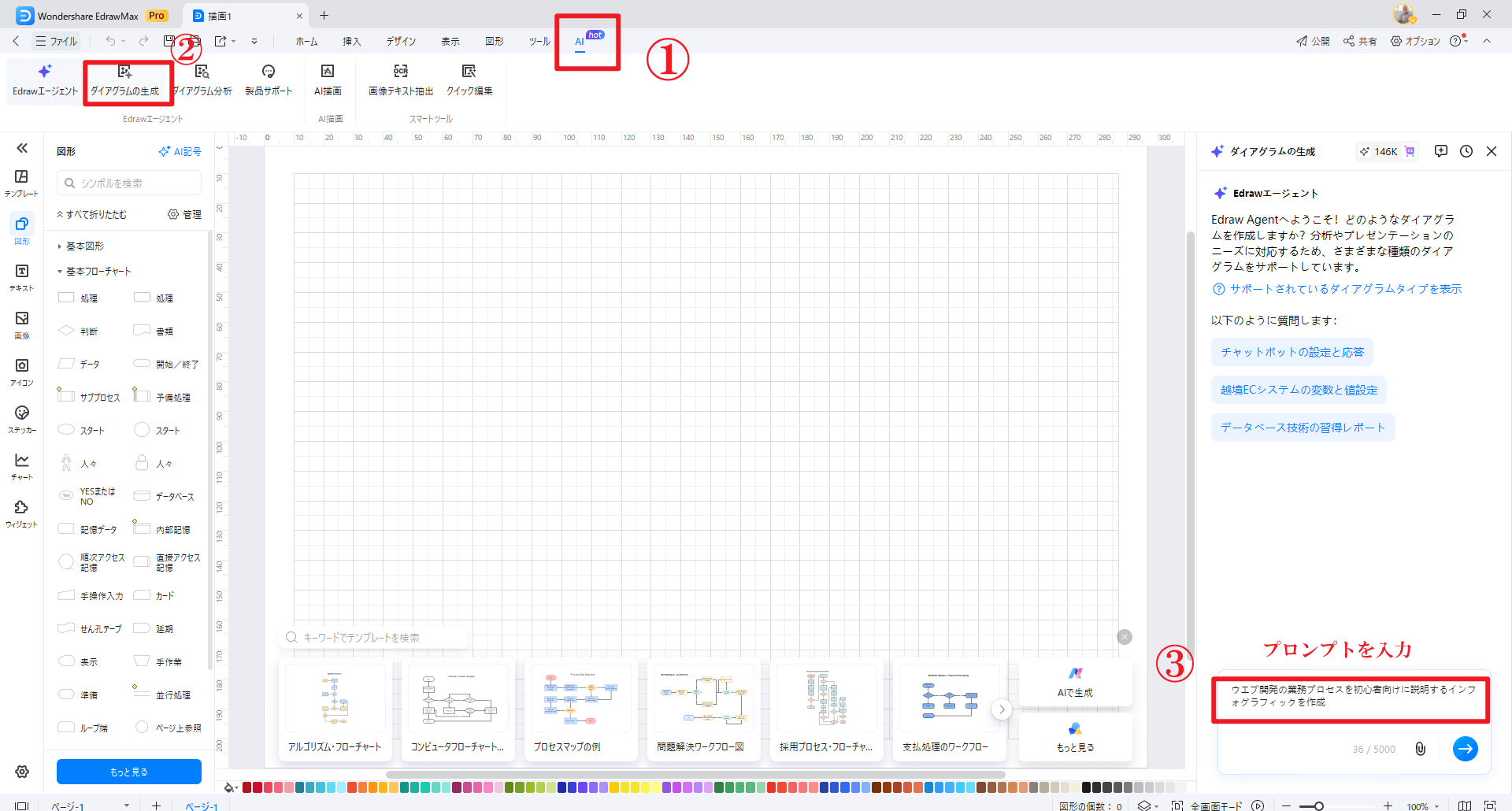Select the クイック編集 tool
The height and width of the screenshot is (811, 1512).
[469, 79]
